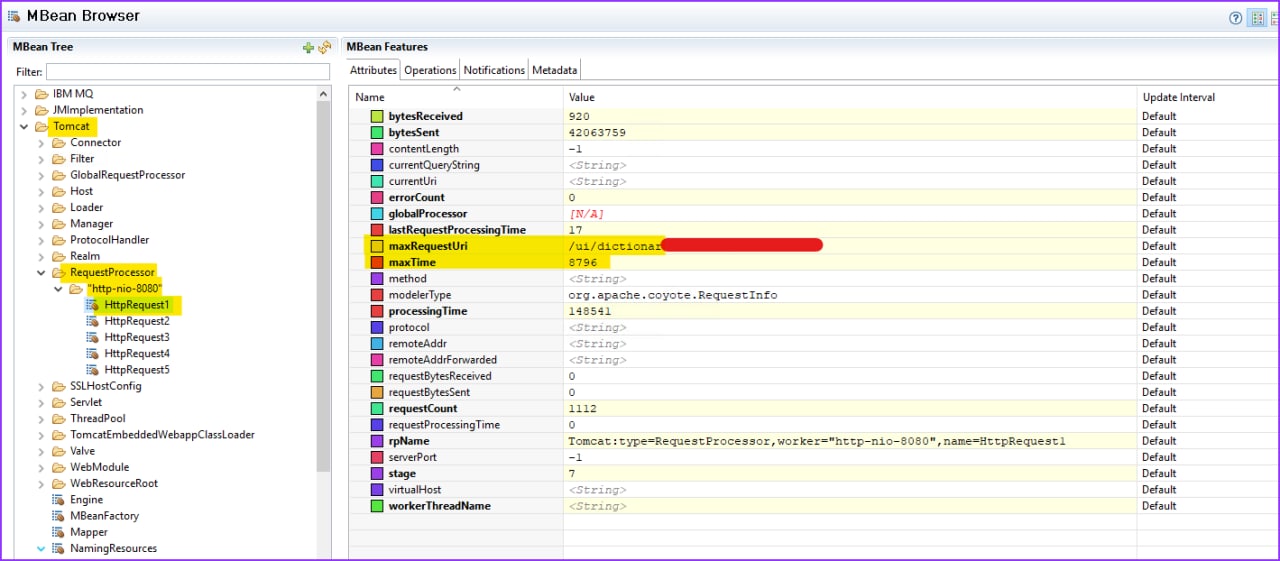Click the ThreadPool folder icon

click(58, 418)
